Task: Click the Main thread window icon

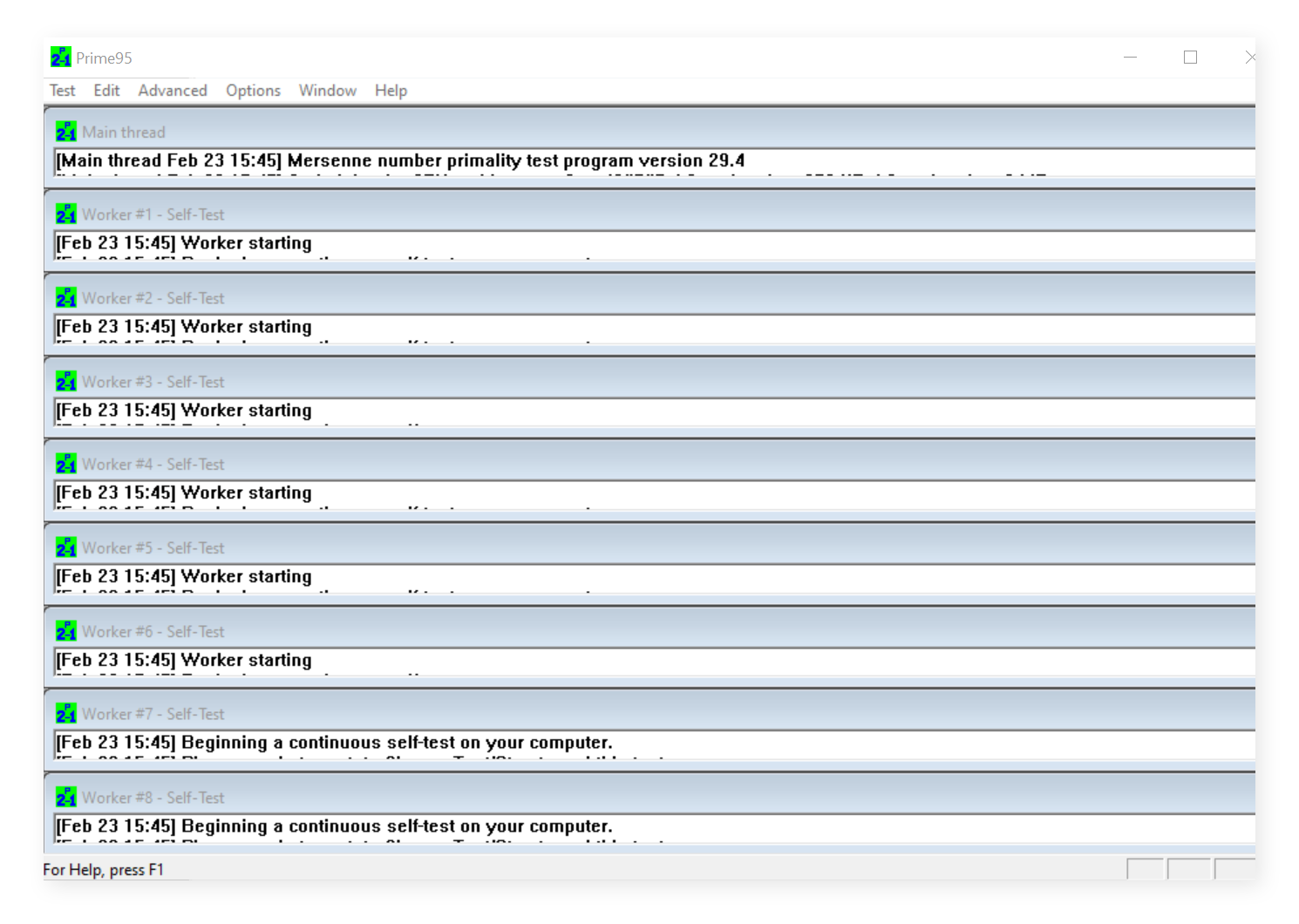Action: pos(66,132)
